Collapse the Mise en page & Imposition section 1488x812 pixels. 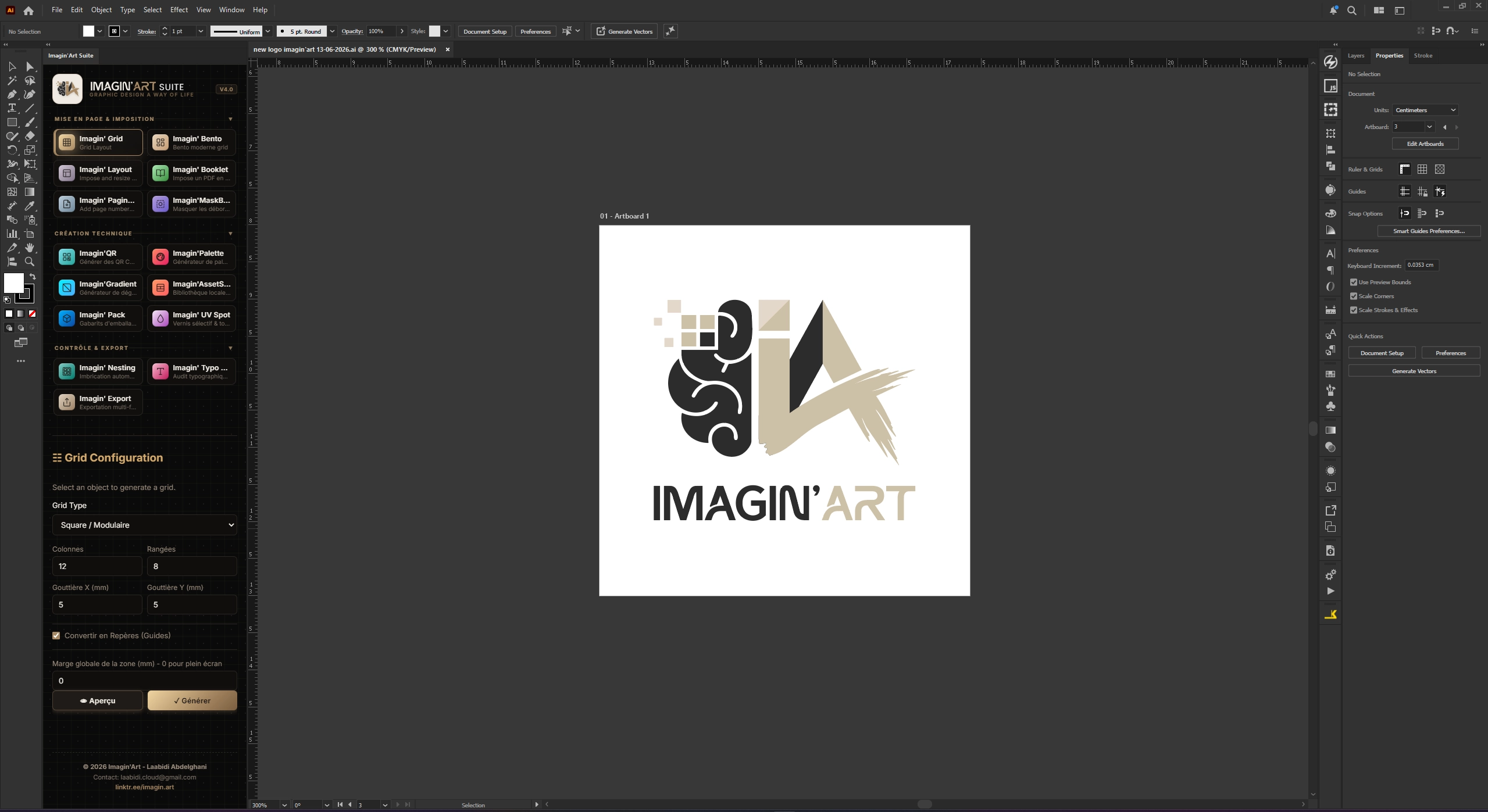(x=231, y=119)
